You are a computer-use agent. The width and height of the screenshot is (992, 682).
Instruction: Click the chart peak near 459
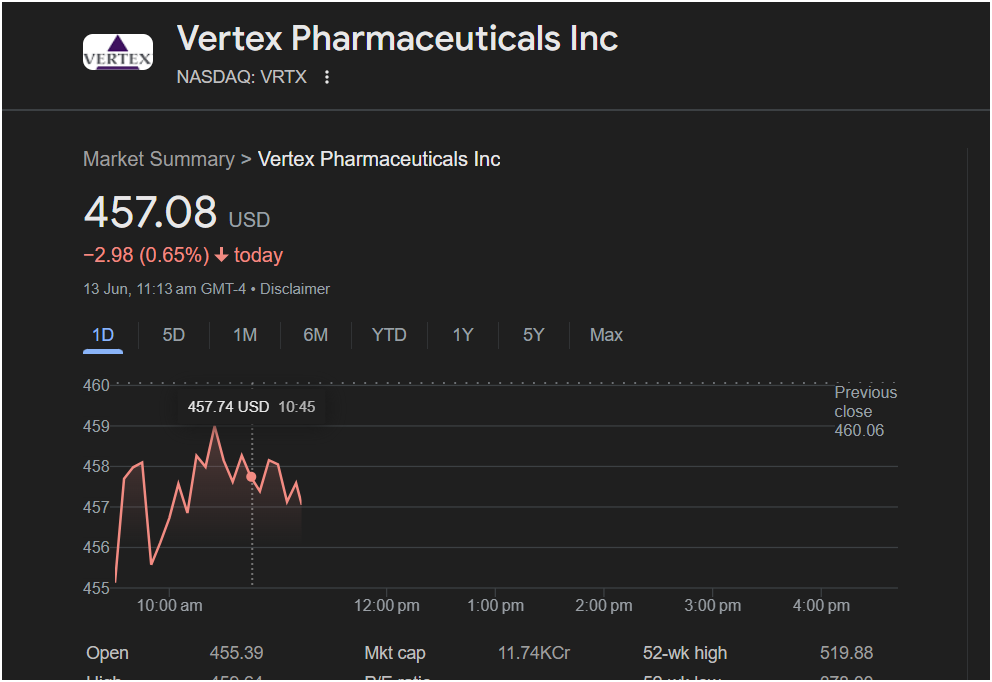pyautogui.click(x=215, y=428)
